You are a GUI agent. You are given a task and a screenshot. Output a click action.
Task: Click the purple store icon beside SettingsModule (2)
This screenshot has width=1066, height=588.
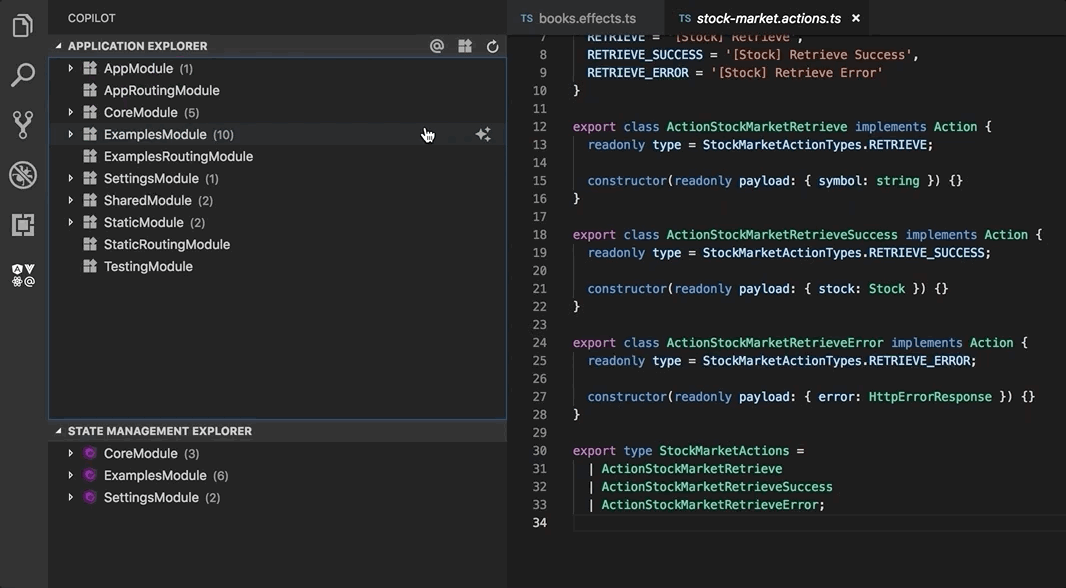tap(90, 497)
